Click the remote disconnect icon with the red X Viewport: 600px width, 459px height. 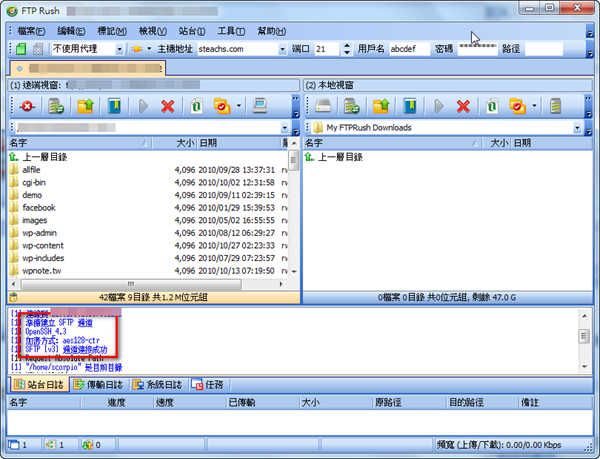pos(27,106)
